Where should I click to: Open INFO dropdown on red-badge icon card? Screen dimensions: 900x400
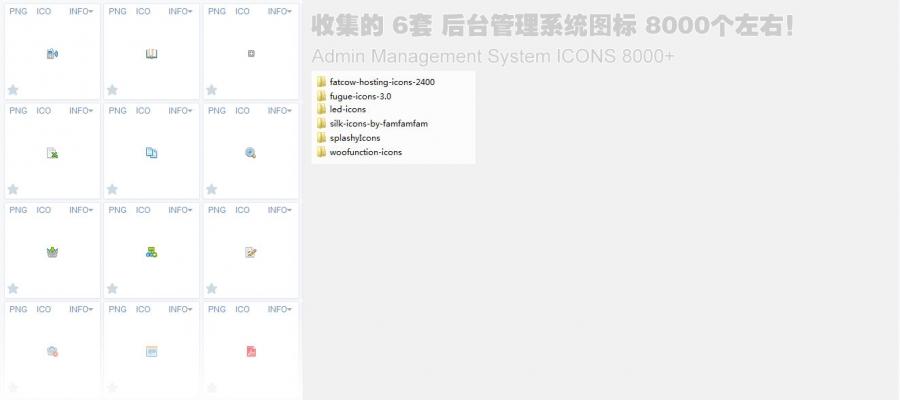81,309
